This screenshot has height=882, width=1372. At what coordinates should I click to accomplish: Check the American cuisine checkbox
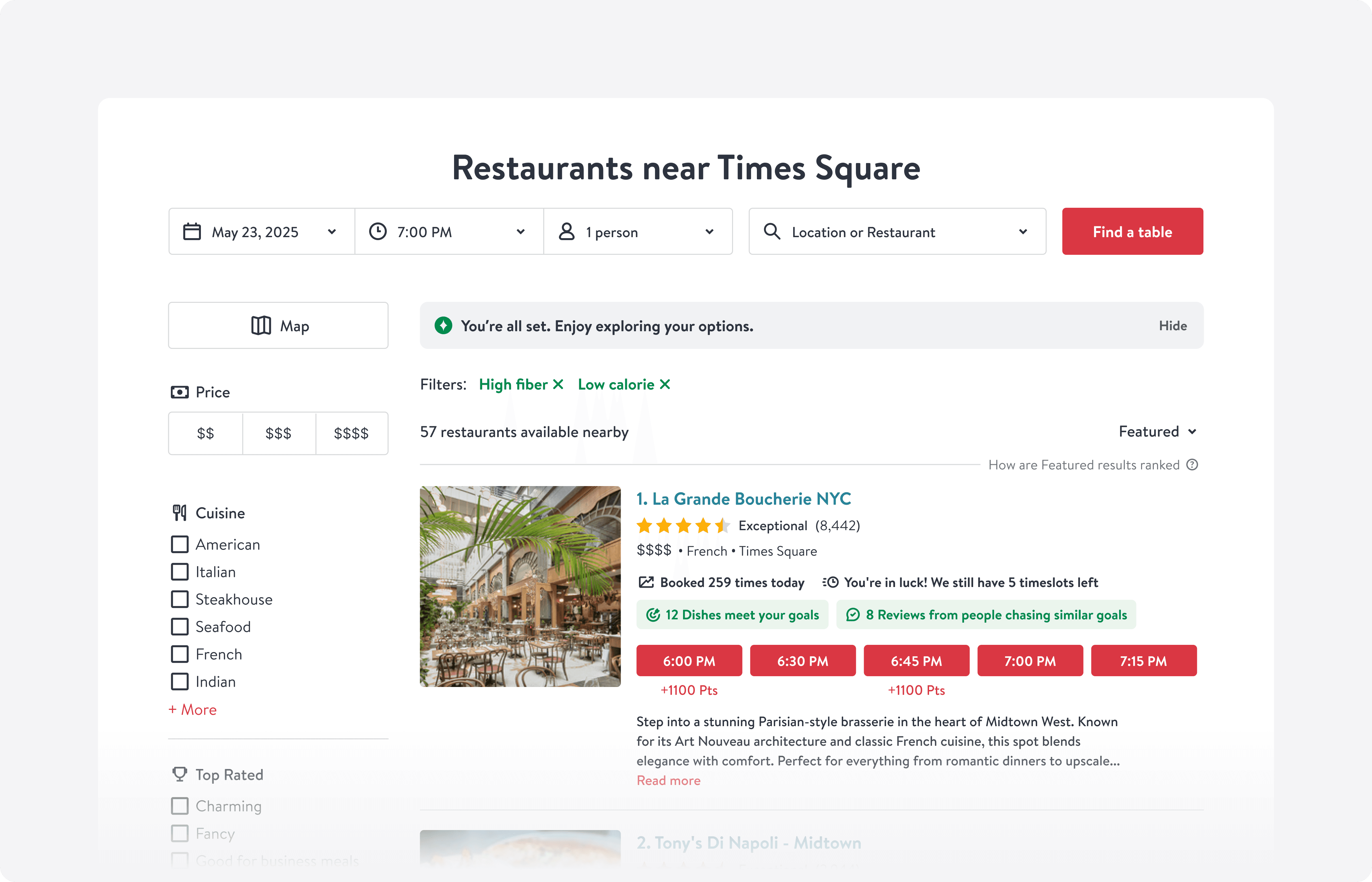click(180, 544)
